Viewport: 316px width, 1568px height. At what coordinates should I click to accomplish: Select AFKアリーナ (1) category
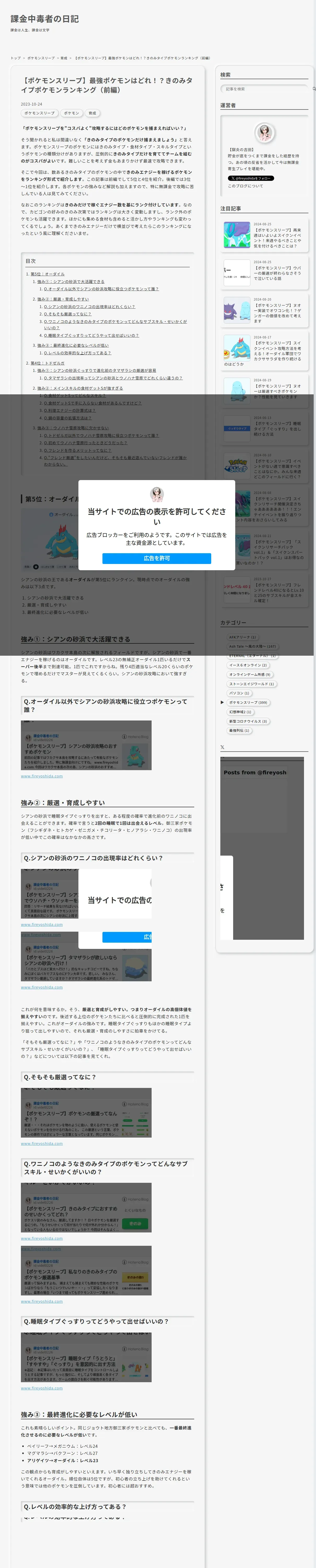[x=242, y=637]
